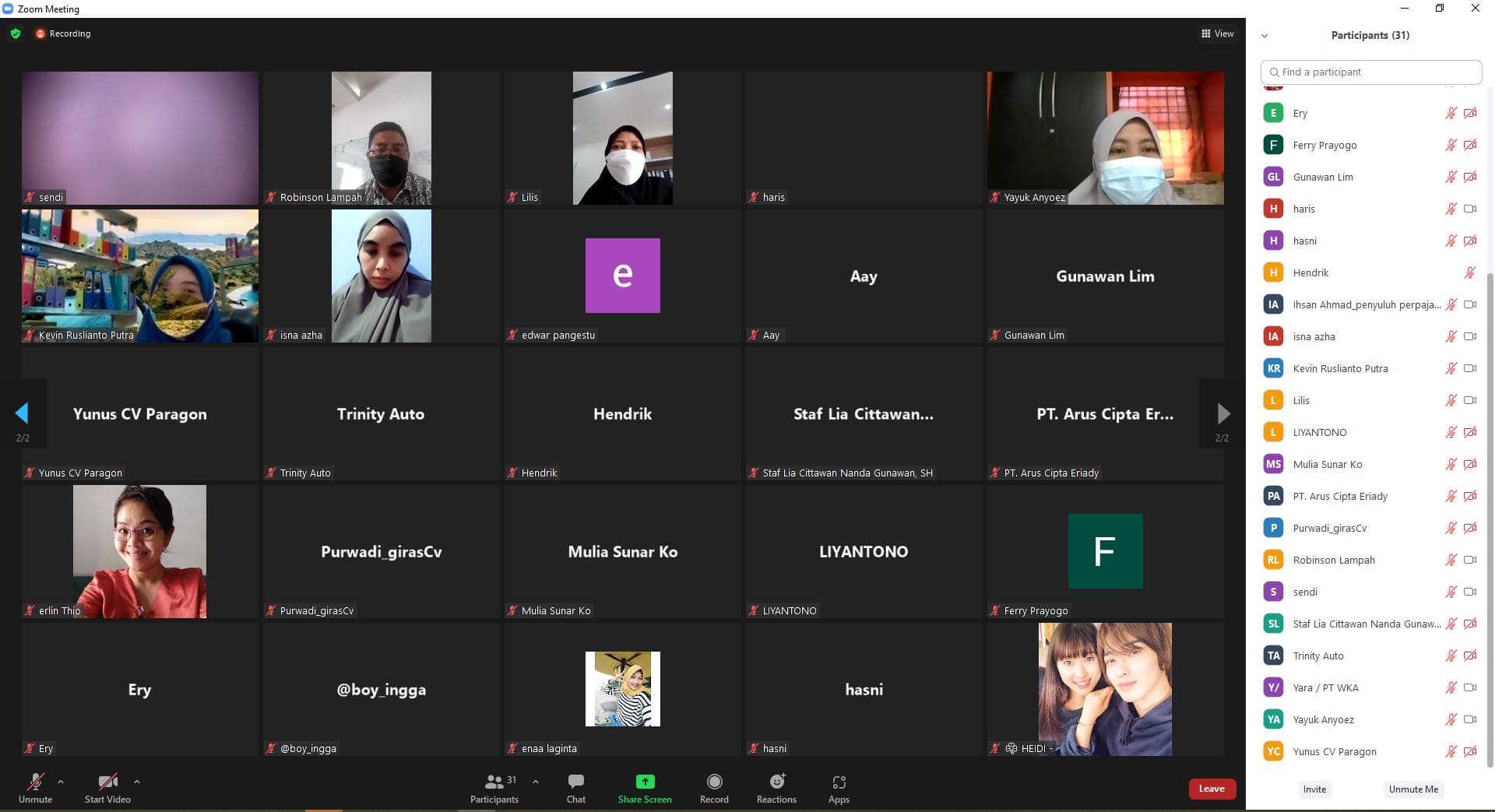
Task: Open the Reactions menu
Action: tap(776, 782)
